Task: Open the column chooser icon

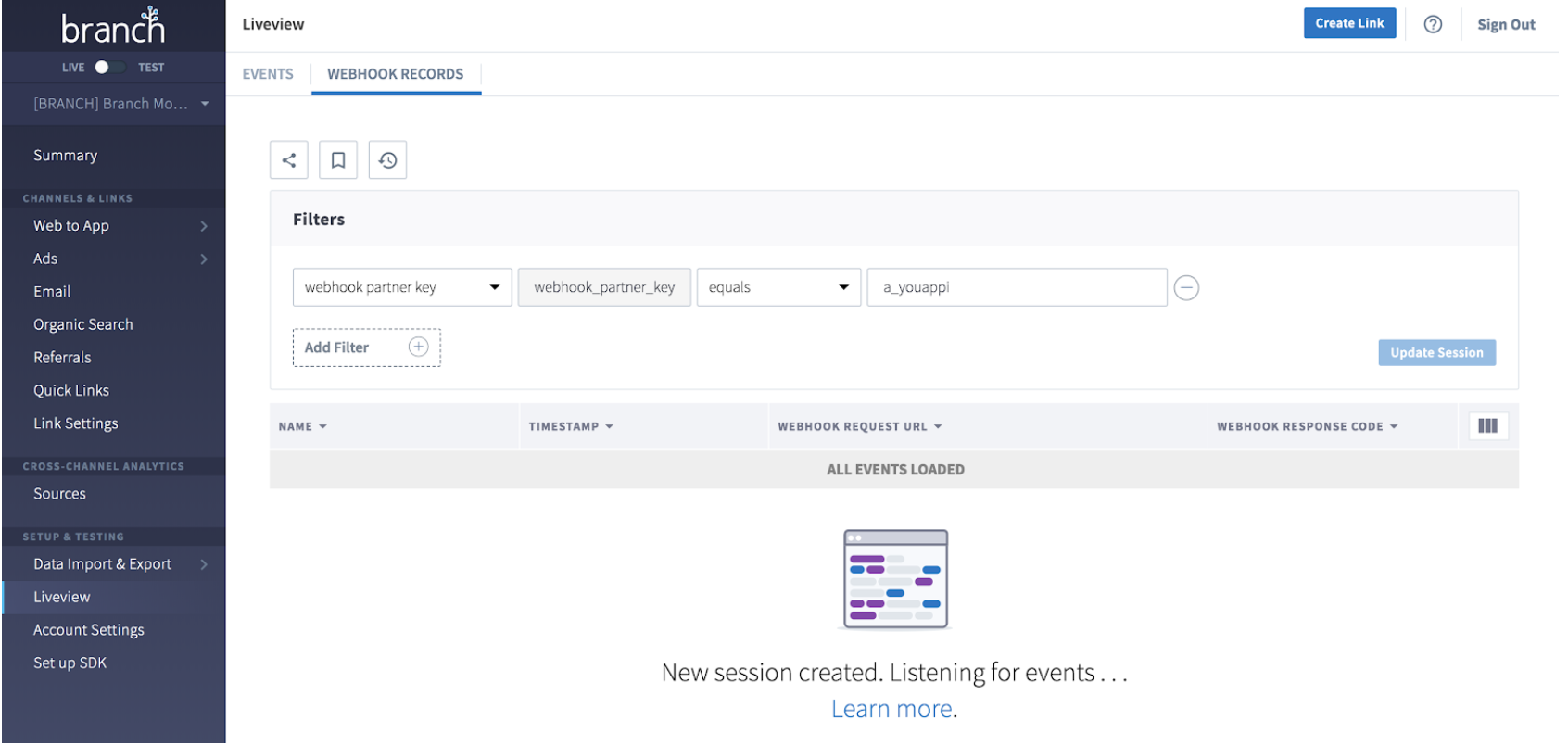Action: pyautogui.click(x=1487, y=426)
